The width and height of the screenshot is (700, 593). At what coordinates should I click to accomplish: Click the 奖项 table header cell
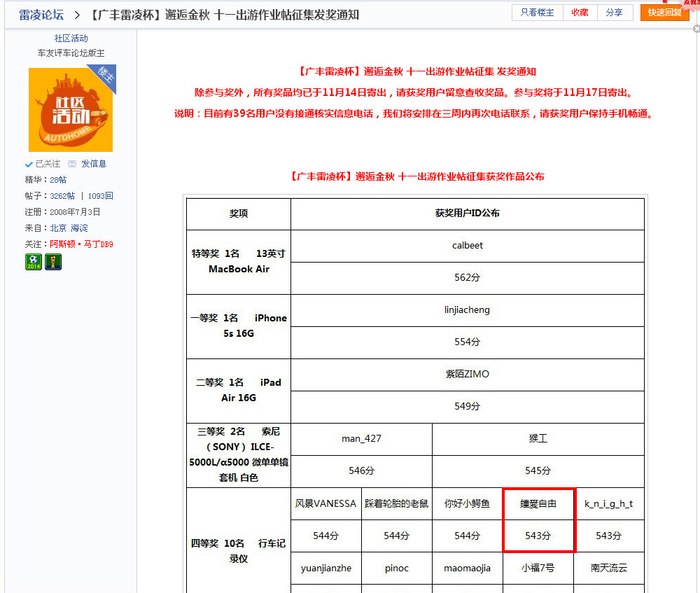click(238, 214)
